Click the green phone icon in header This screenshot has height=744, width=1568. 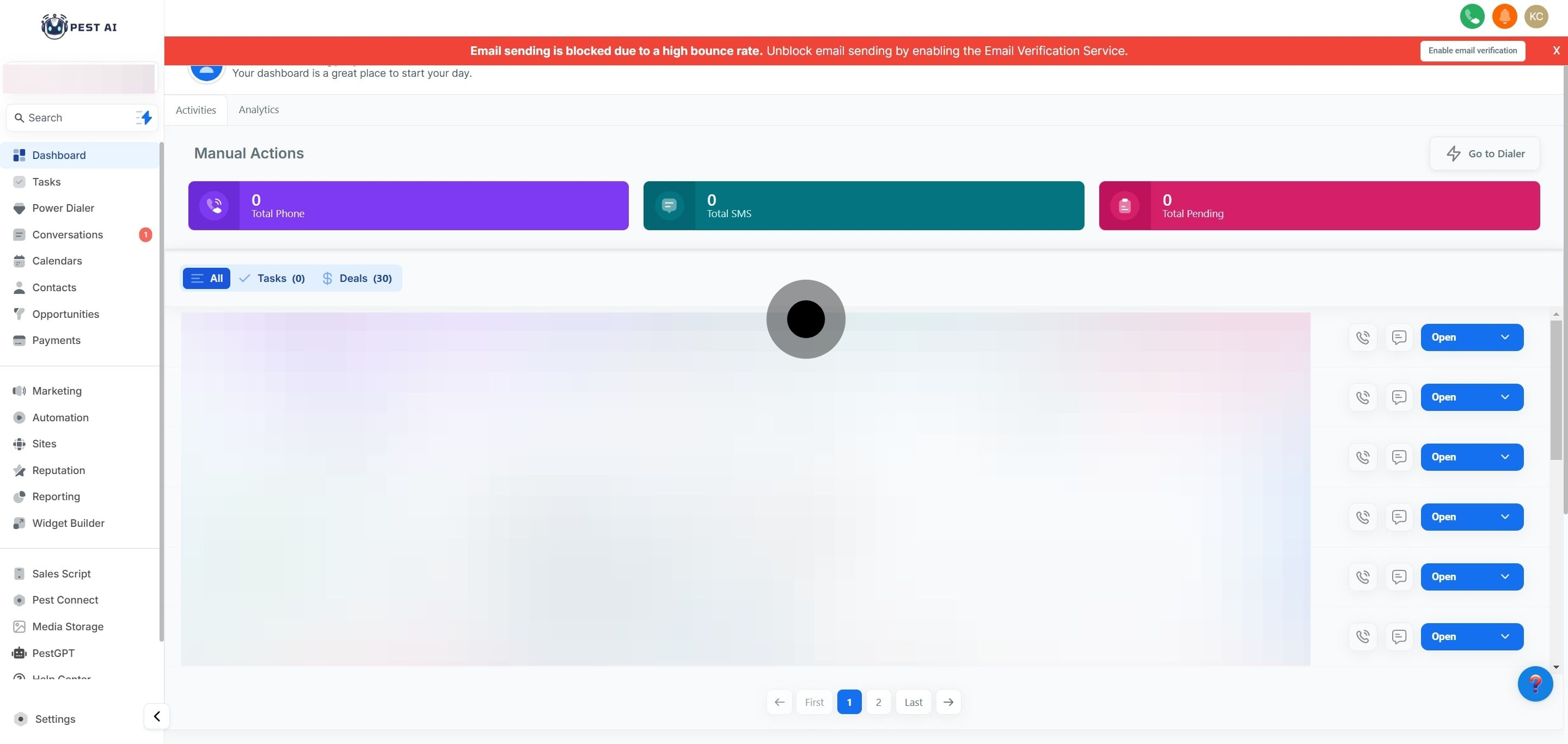[1472, 16]
